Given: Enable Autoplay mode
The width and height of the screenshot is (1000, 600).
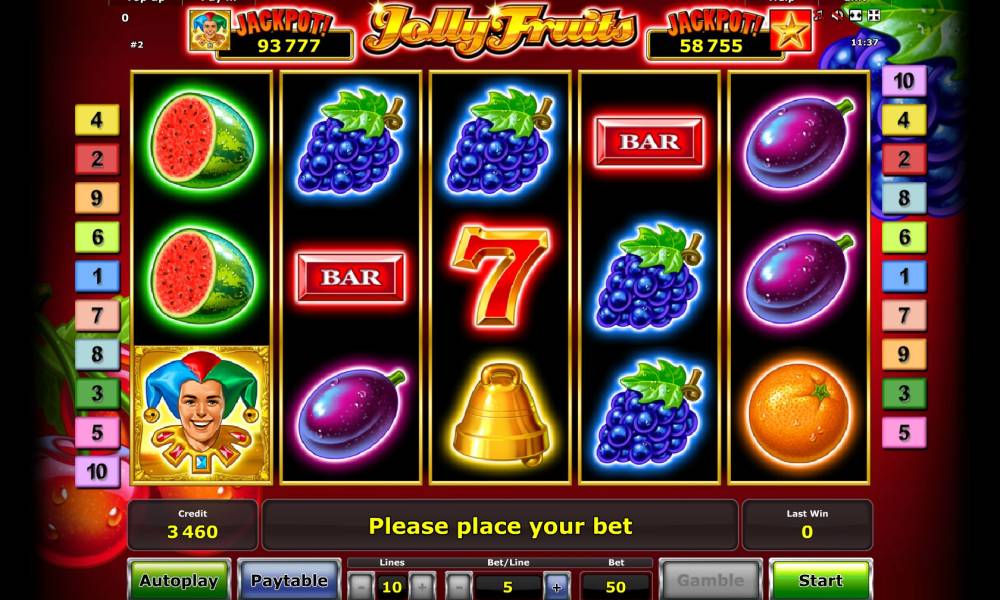Looking at the screenshot, I should pyautogui.click(x=179, y=580).
